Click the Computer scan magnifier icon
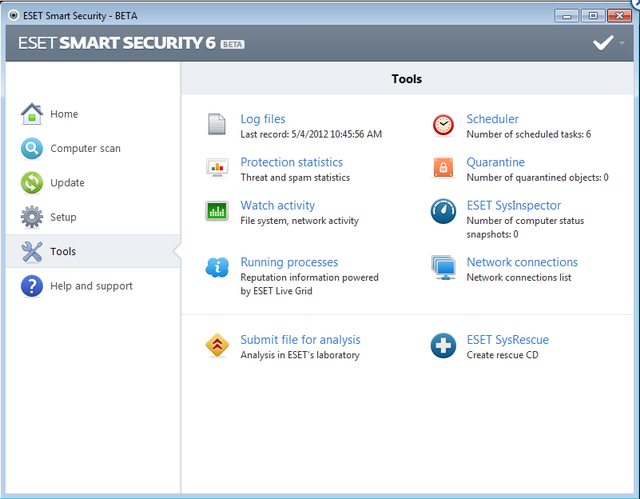This screenshot has width=640, height=499. [x=32, y=149]
